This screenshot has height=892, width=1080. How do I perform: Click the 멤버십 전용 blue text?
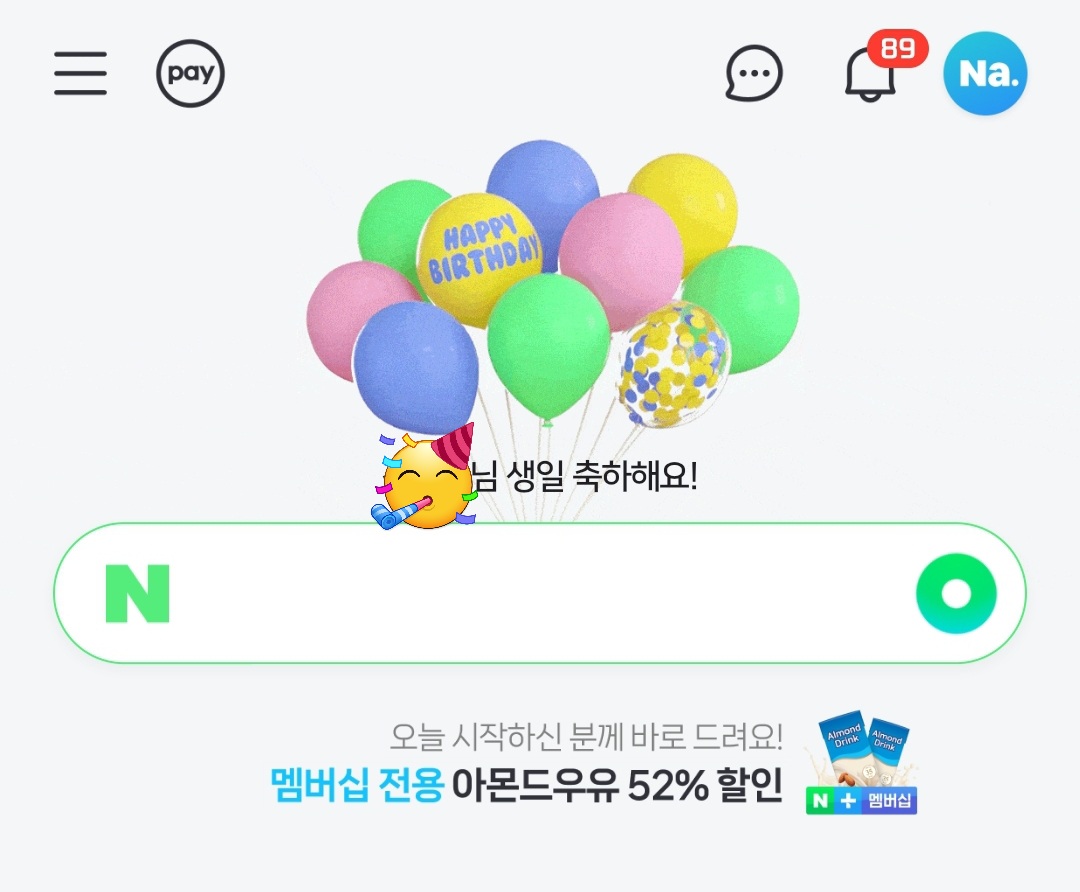tap(356, 785)
